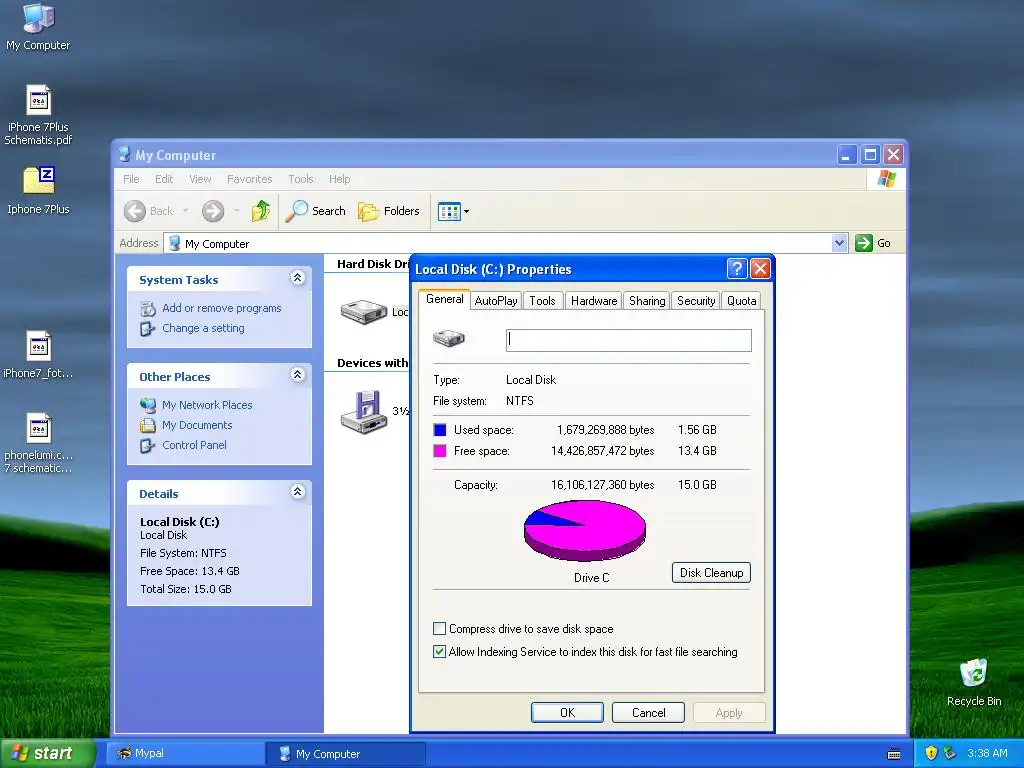Click the 3:38 AM taskbar clock
The image size is (1024, 768).
[x=987, y=753]
